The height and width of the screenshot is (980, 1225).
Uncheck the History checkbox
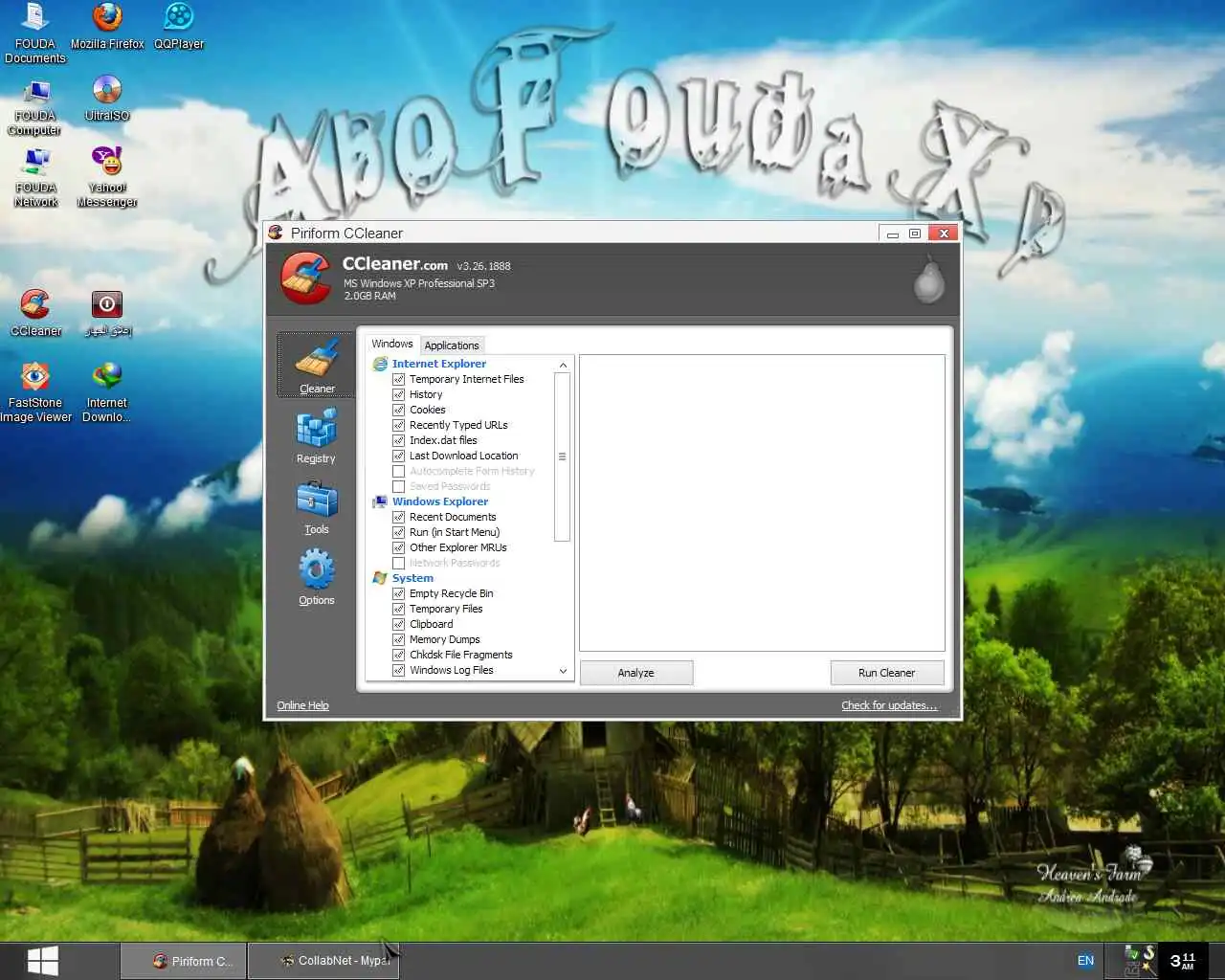(x=398, y=394)
